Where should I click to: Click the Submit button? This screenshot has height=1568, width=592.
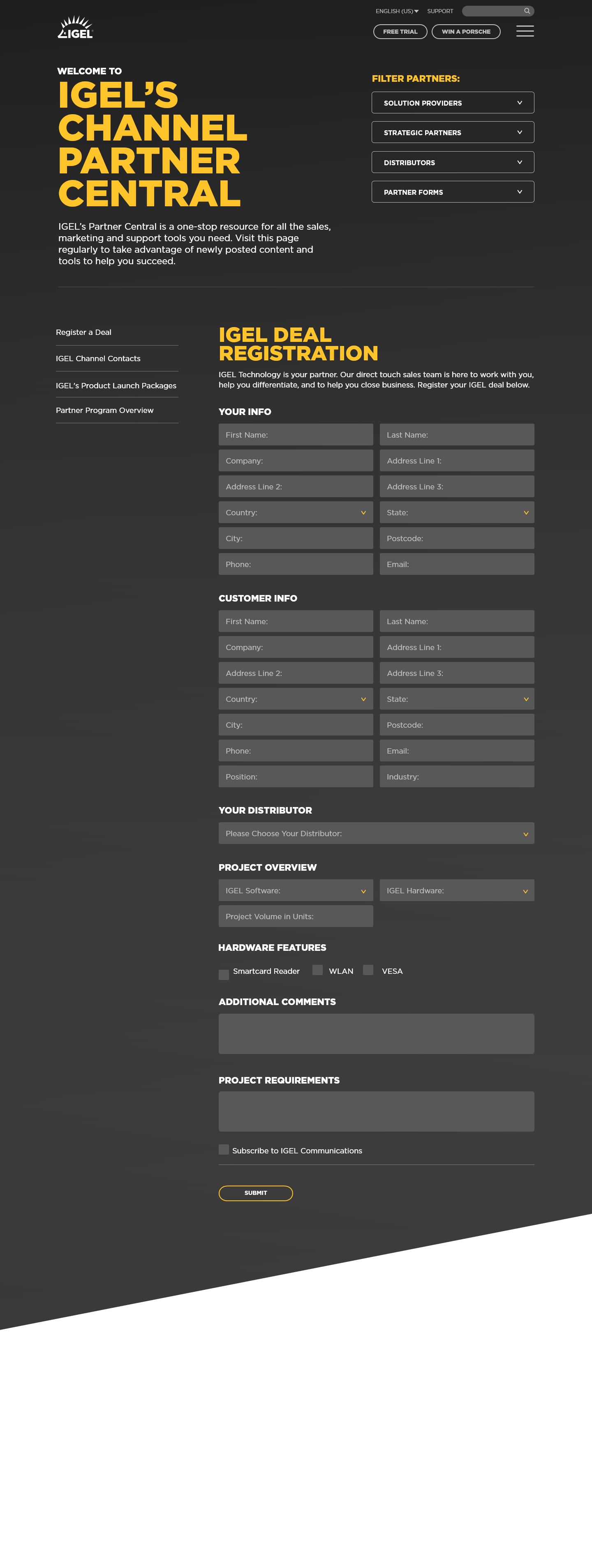point(256,1193)
